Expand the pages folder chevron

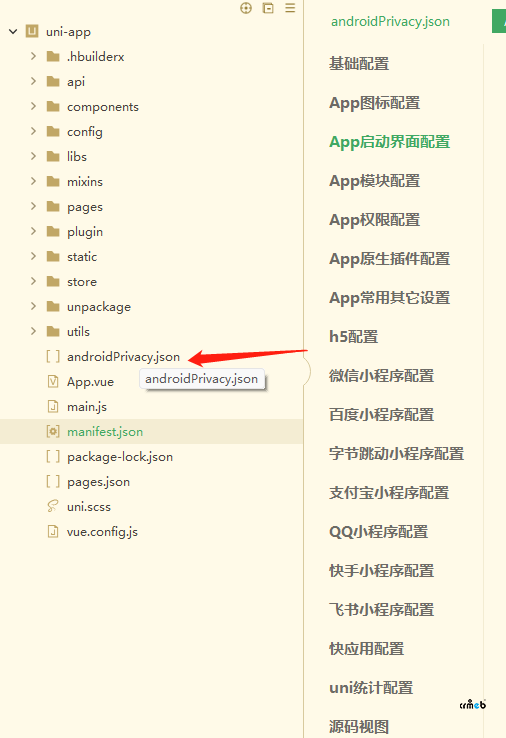coord(33,206)
